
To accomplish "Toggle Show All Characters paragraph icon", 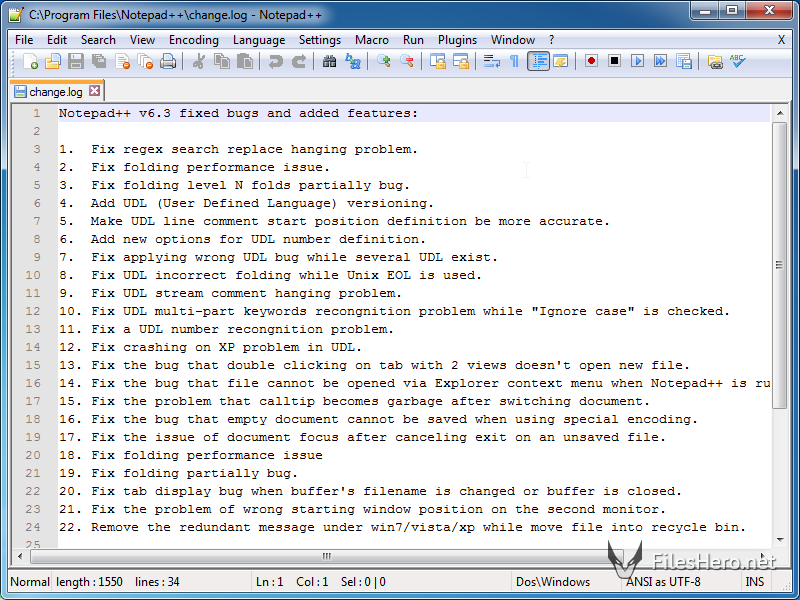I will pyautogui.click(x=514, y=62).
